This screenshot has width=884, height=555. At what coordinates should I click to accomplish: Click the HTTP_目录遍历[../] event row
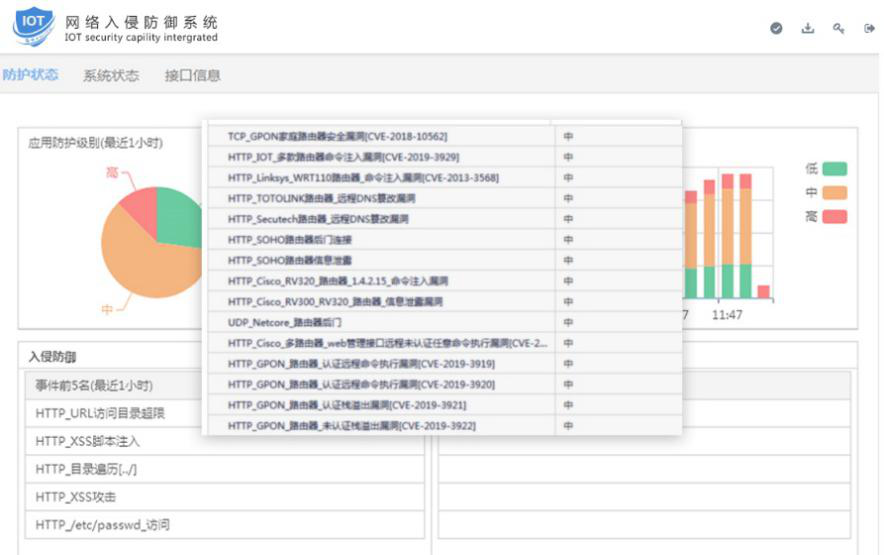[86, 469]
